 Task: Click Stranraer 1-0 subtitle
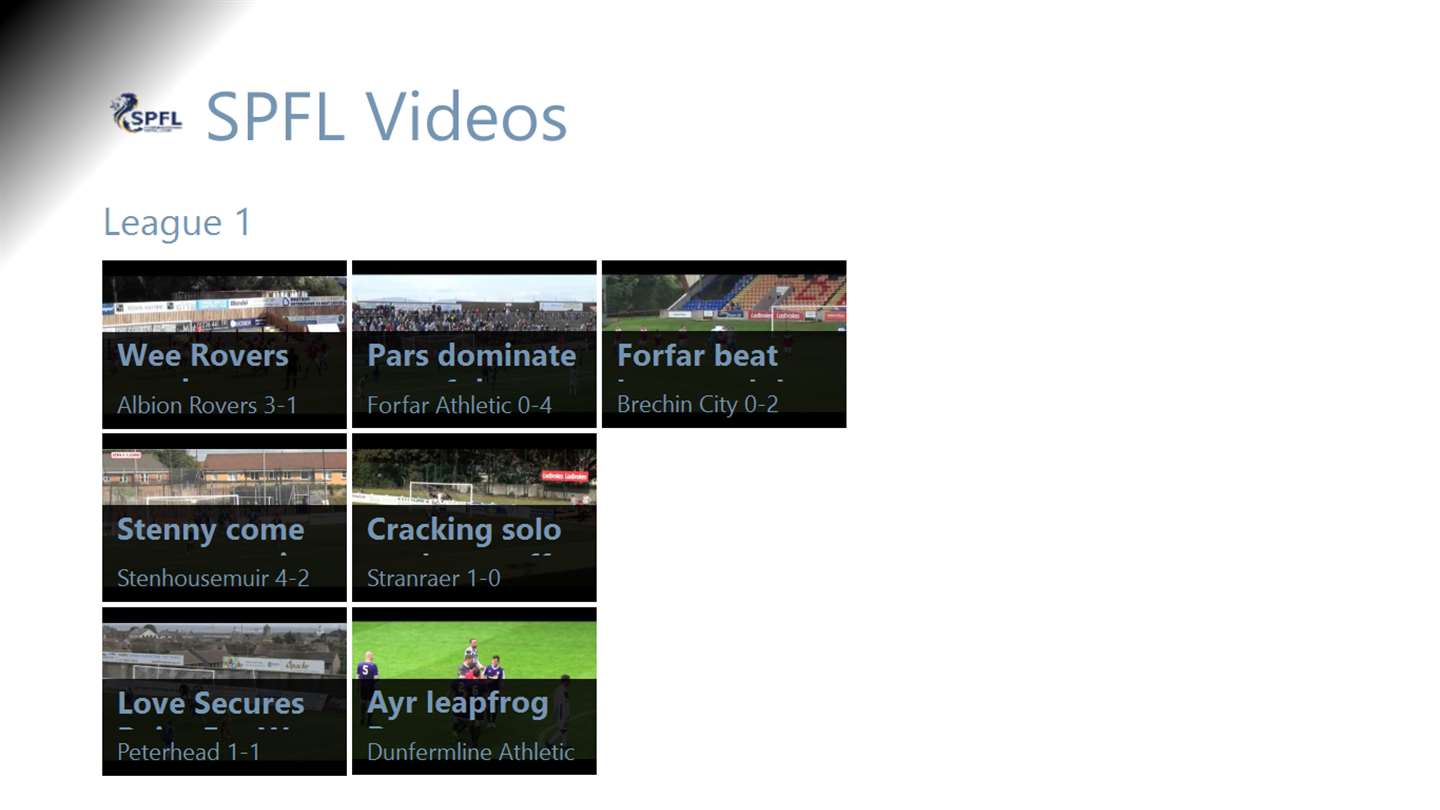pyautogui.click(x=434, y=578)
